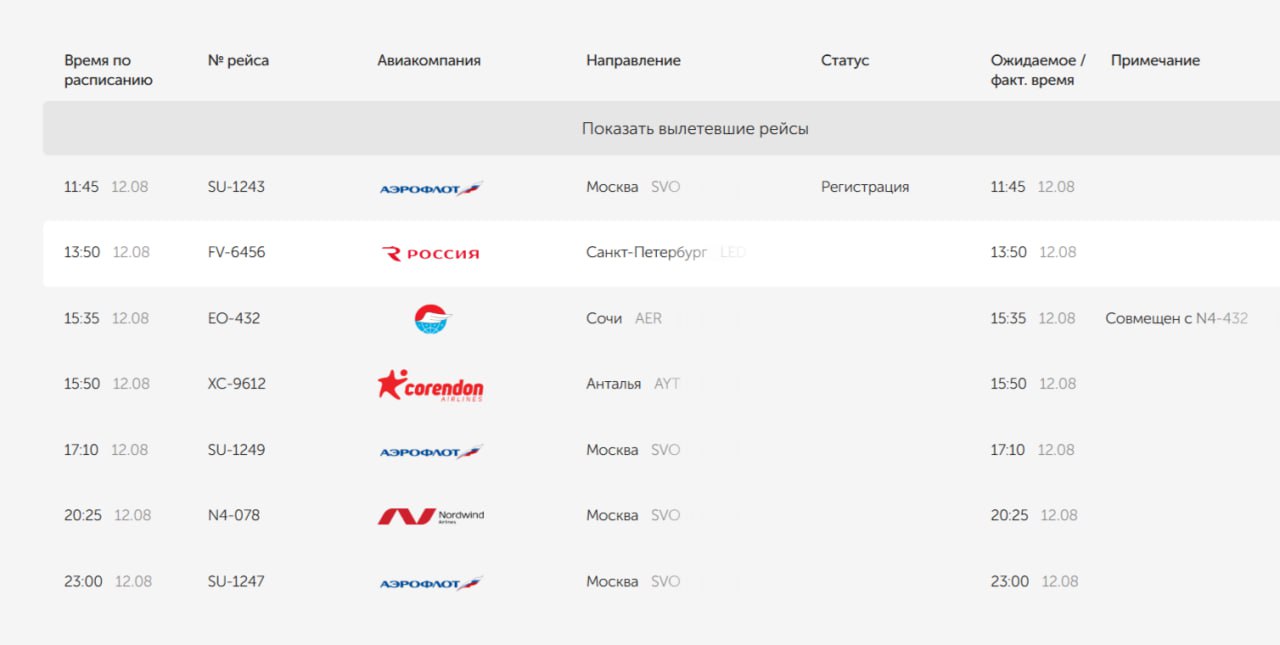Click the Aeroflot logo for flight SU-1243
1280x645 pixels.
[431, 188]
